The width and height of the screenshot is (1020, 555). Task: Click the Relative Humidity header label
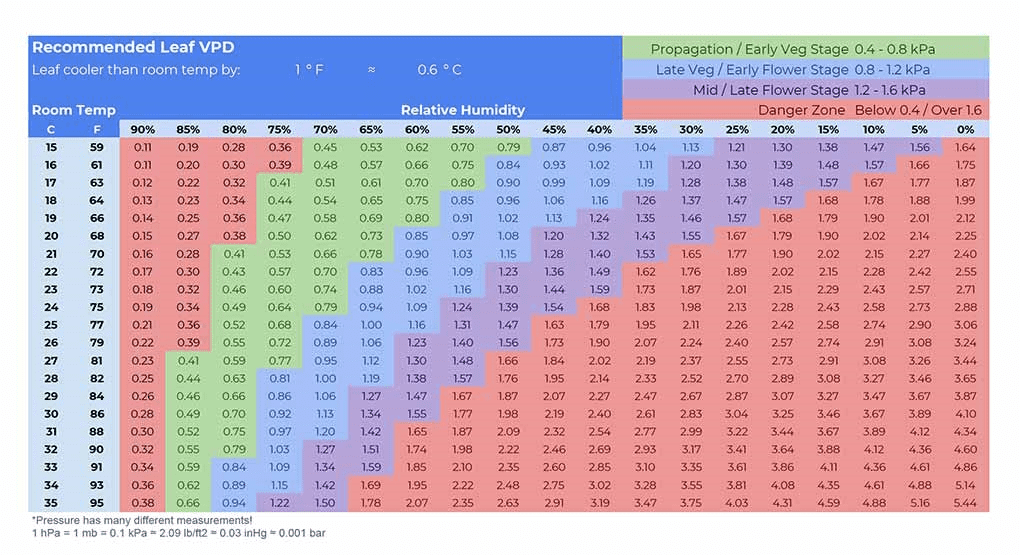pyautogui.click(x=463, y=110)
